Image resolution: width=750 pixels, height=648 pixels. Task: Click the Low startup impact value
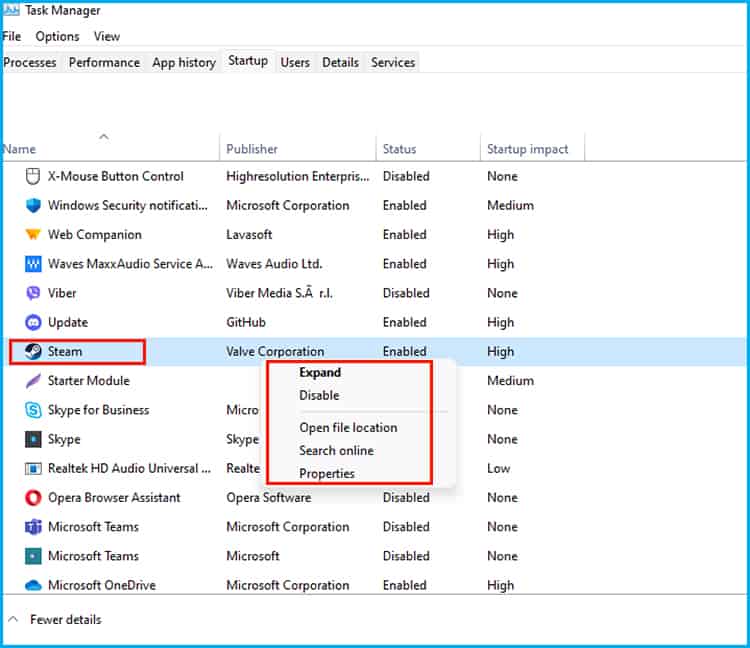point(498,468)
